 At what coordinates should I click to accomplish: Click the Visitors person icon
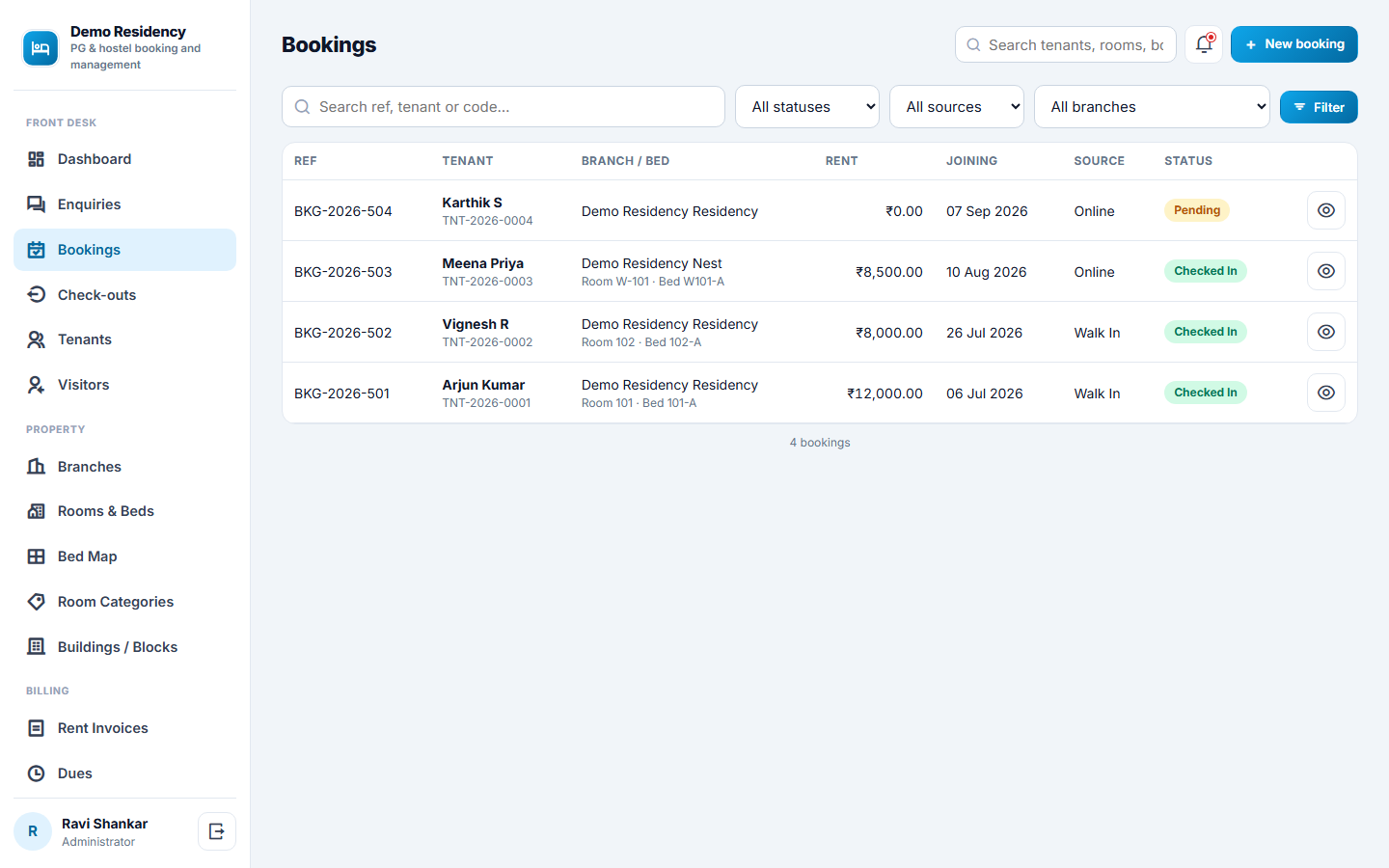37,385
